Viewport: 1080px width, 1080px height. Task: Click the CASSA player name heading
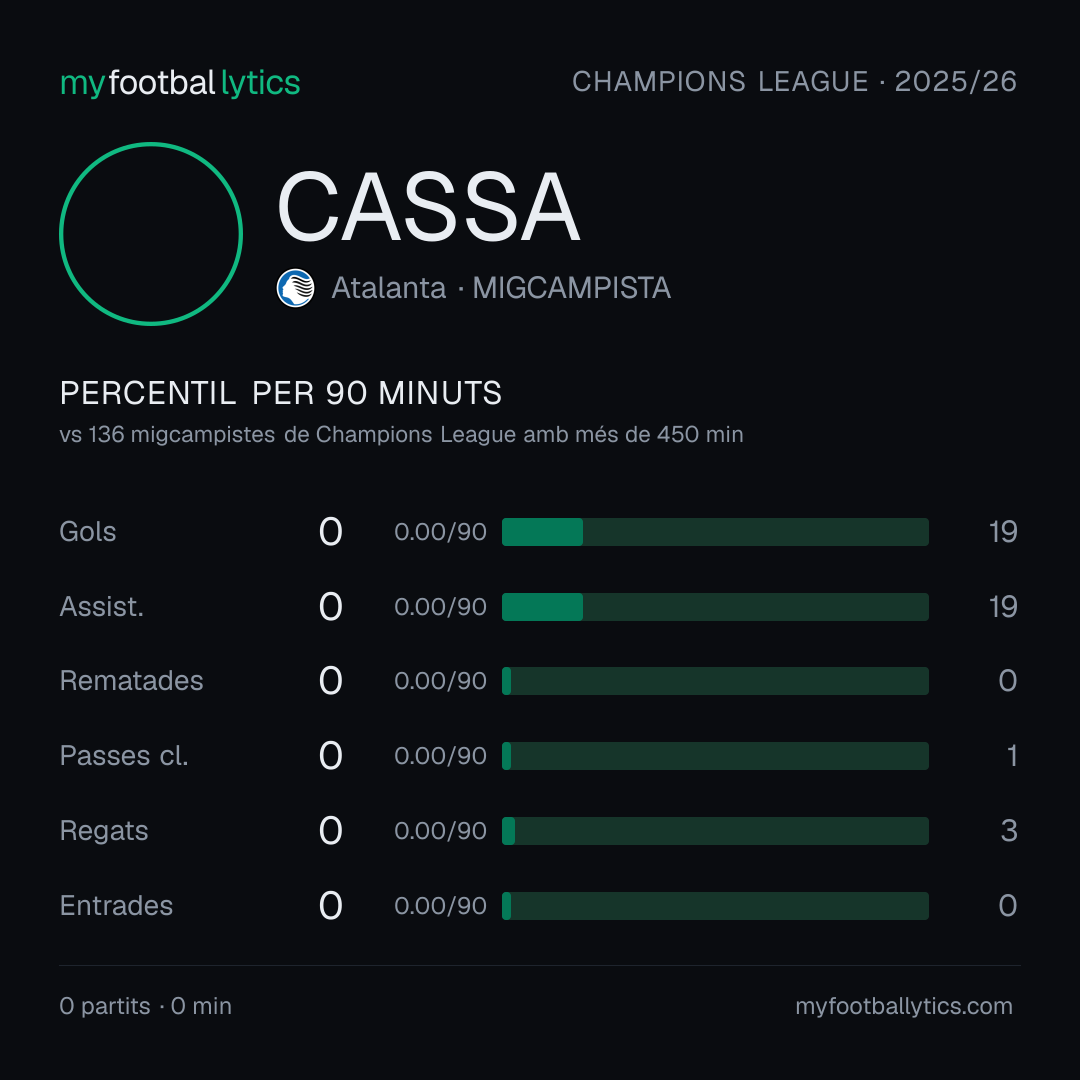click(428, 207)
